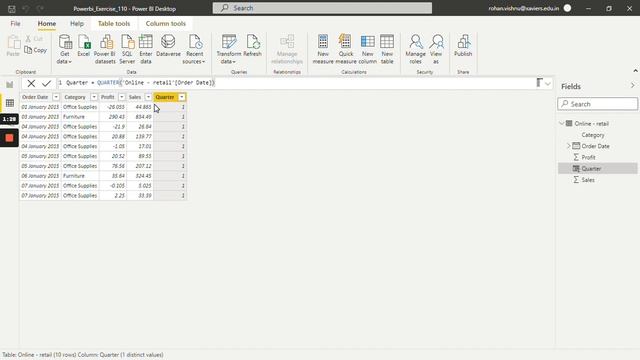Screen dimensions: 640x360
Task: Open the Category column filter dropdown
Action: 94,97
